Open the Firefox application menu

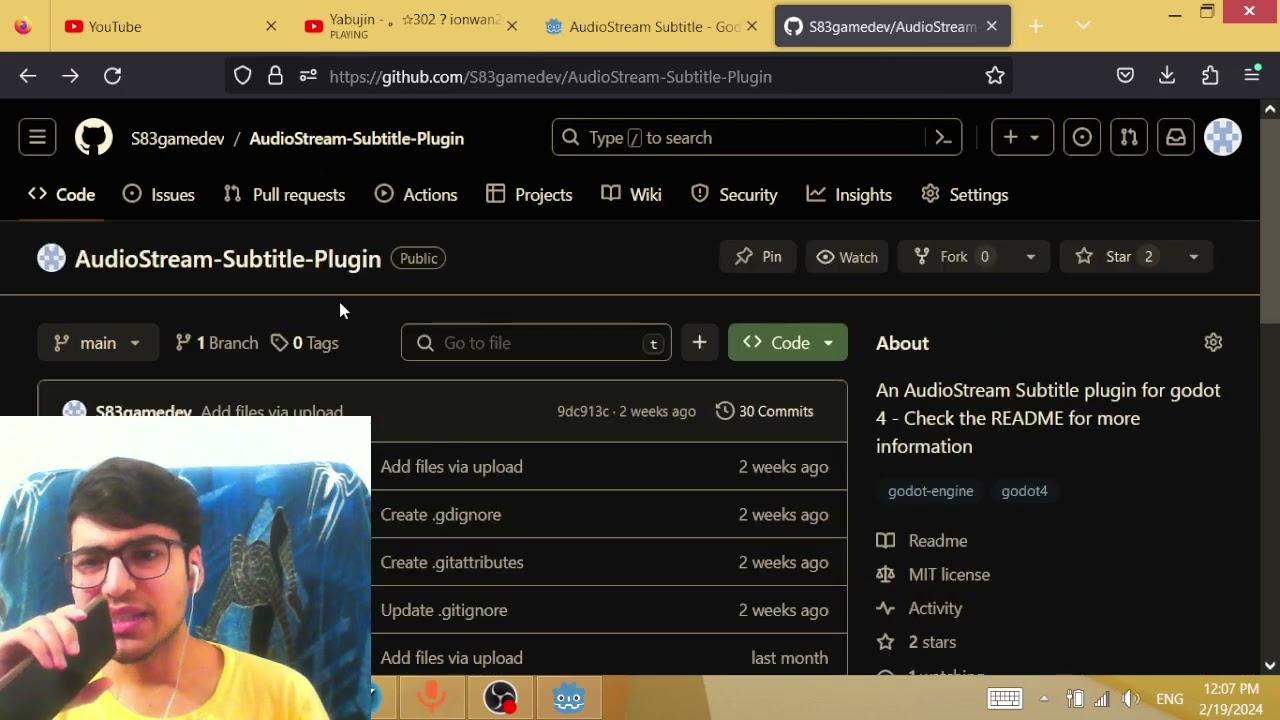pyautogui.click(x=1252, y=76)
